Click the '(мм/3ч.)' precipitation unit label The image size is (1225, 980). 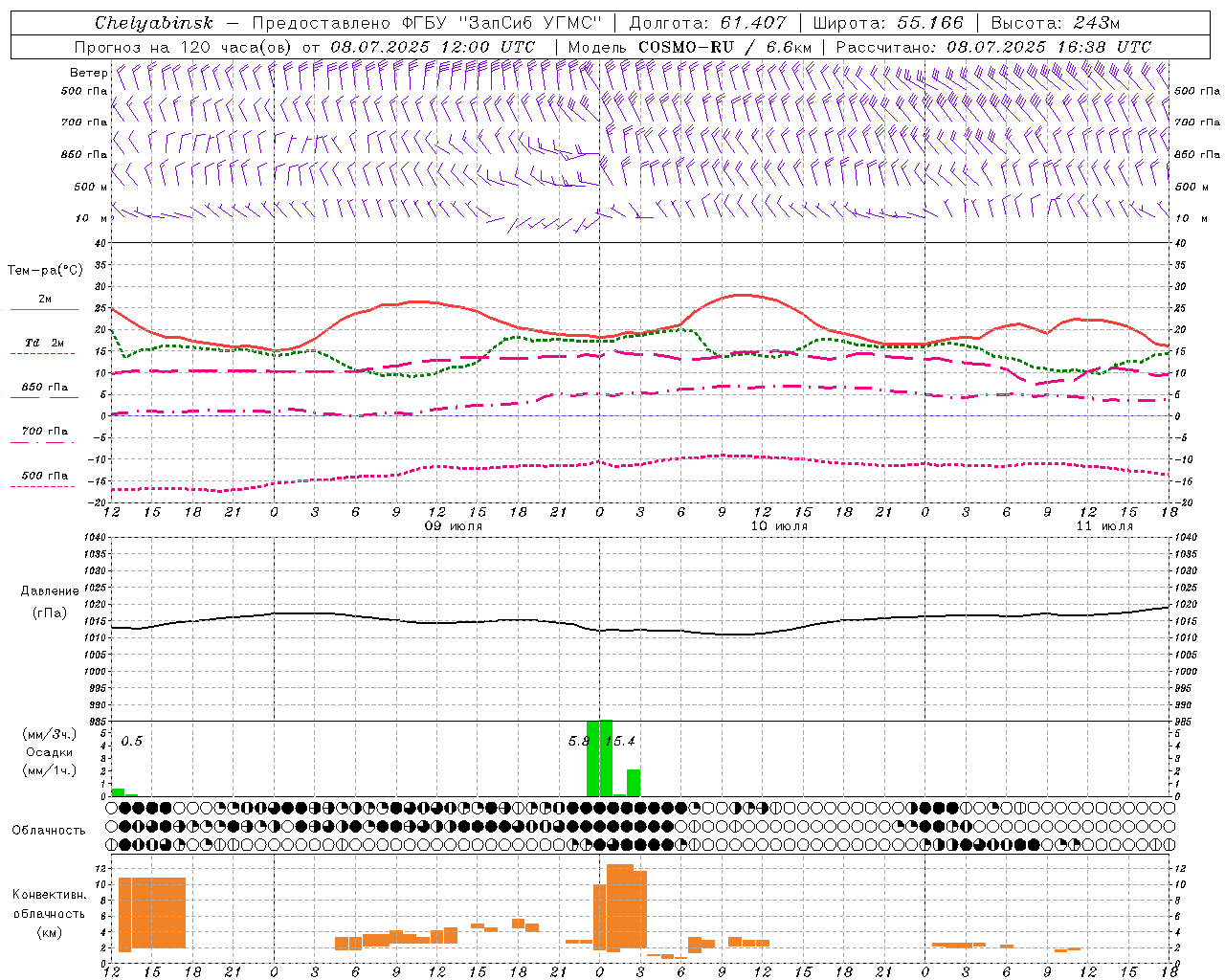pos(50,735)
